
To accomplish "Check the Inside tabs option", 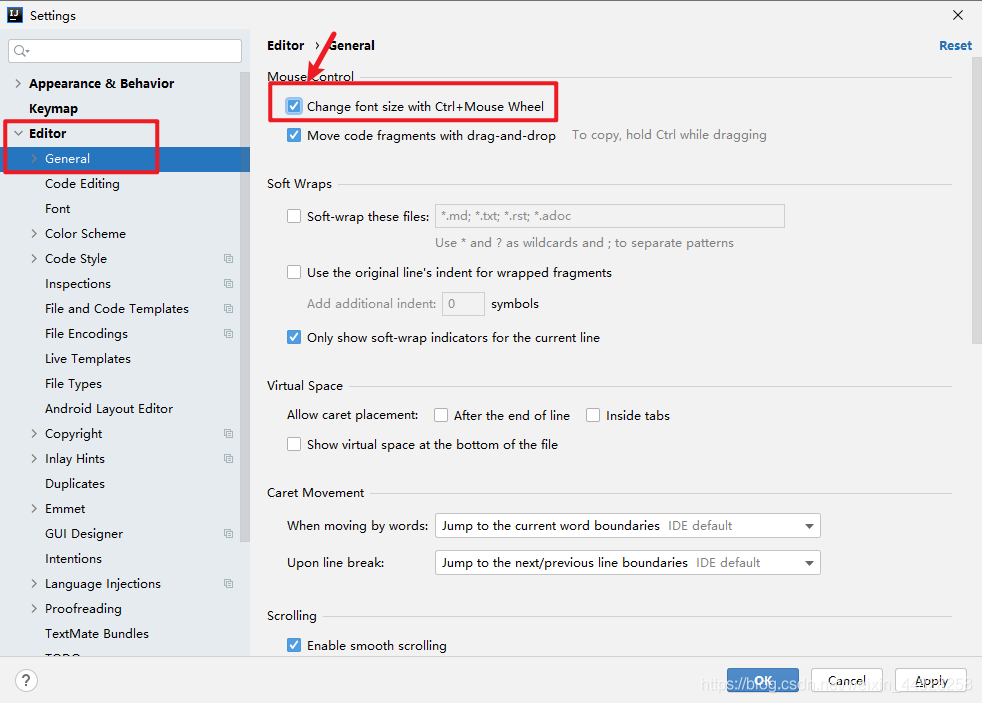I will point(593,415).
